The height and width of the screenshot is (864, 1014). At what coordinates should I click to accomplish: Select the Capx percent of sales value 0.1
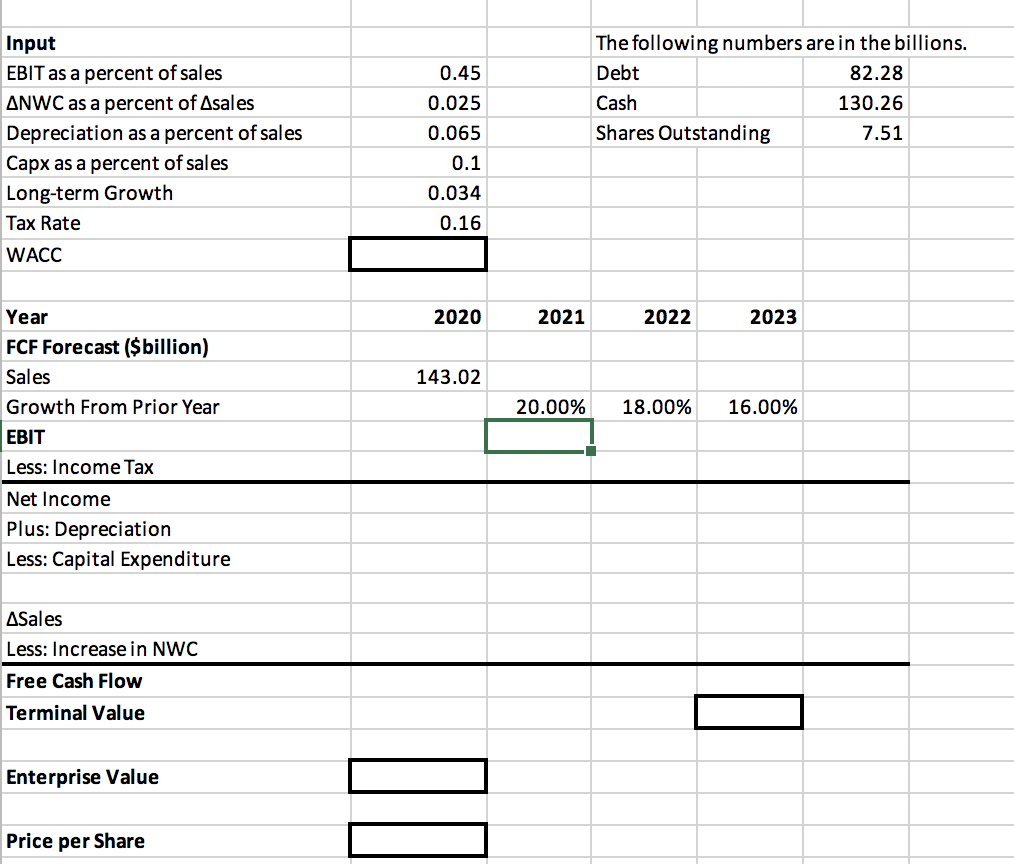[417, 162]
